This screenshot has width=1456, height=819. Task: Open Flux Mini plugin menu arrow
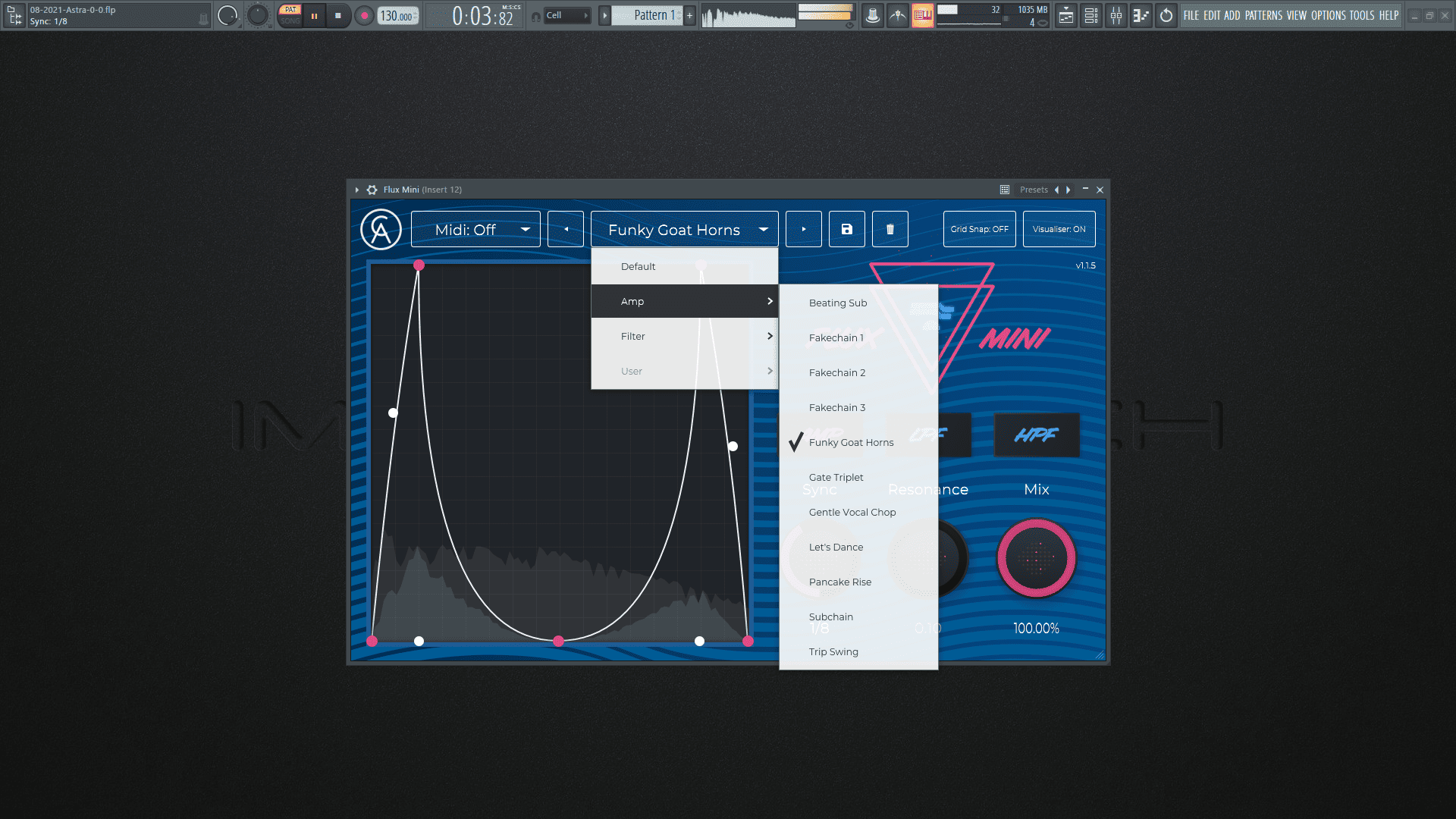click(356, 190)
